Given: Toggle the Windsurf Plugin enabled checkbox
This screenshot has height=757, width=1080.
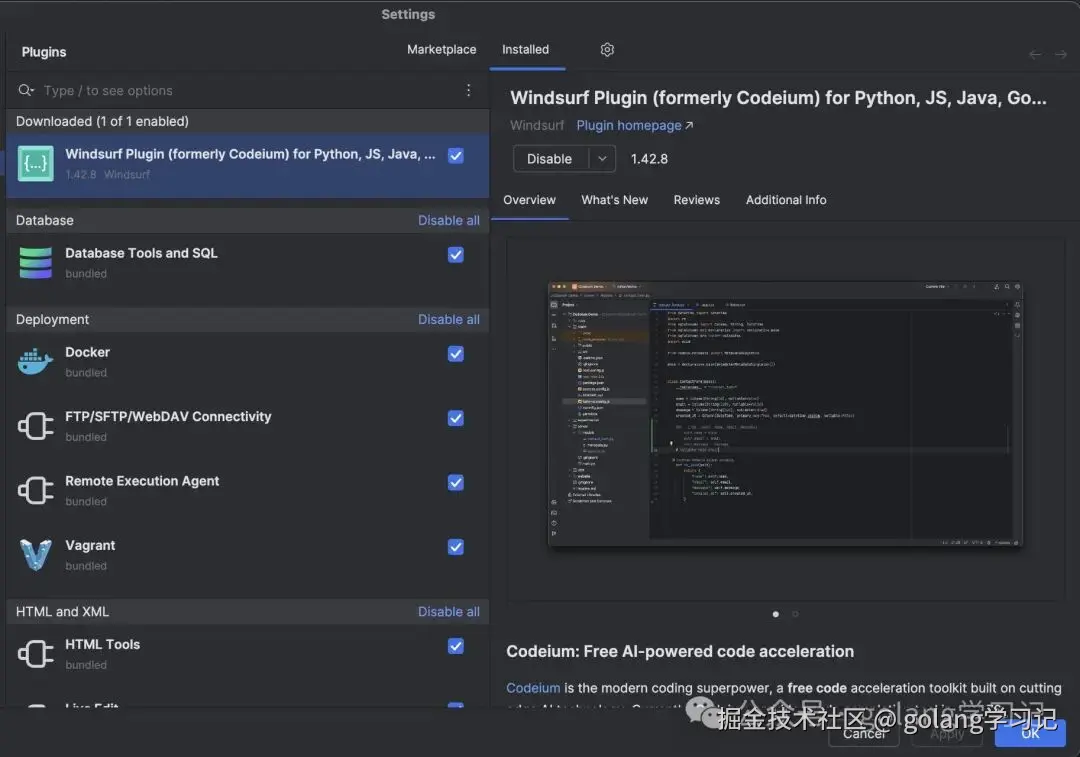Looking at the screenshot, I should [x=455, y=156].
